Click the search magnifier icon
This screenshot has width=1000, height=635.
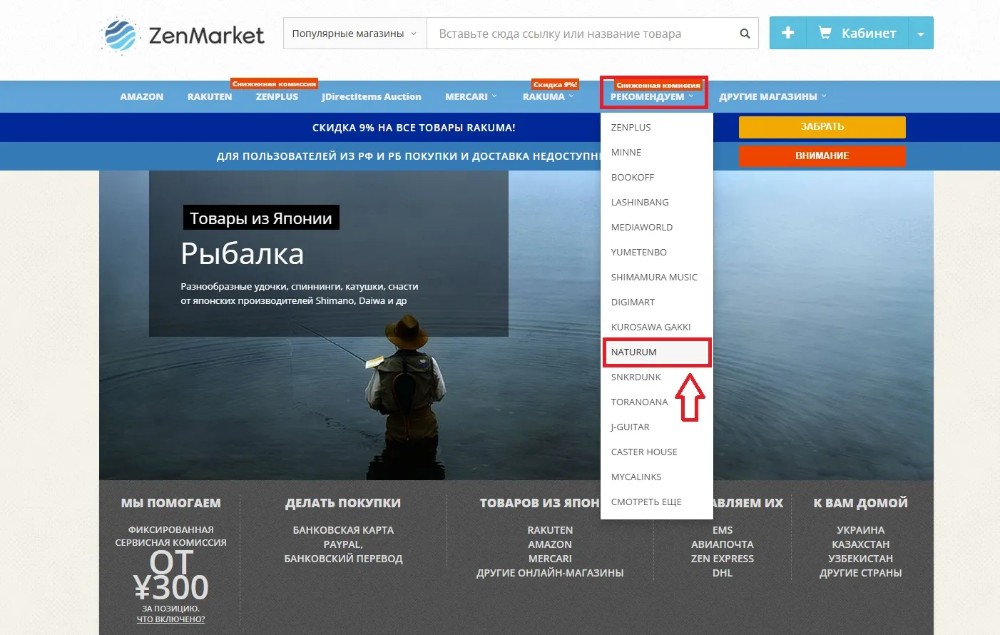click(744, 34)
